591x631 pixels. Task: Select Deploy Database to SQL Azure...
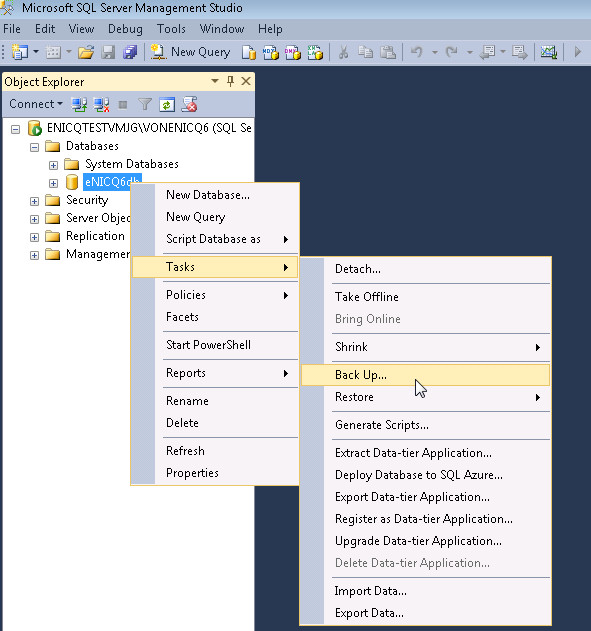point(426,475)
